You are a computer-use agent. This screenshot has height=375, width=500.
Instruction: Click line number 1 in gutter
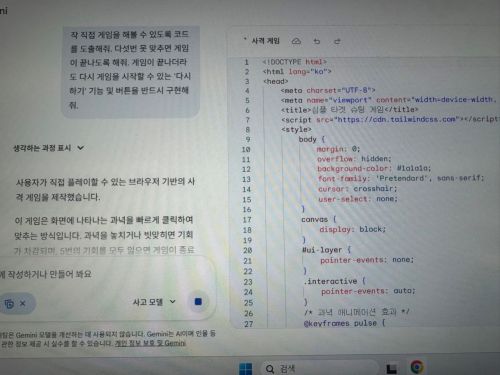click(x=246, y=62)
